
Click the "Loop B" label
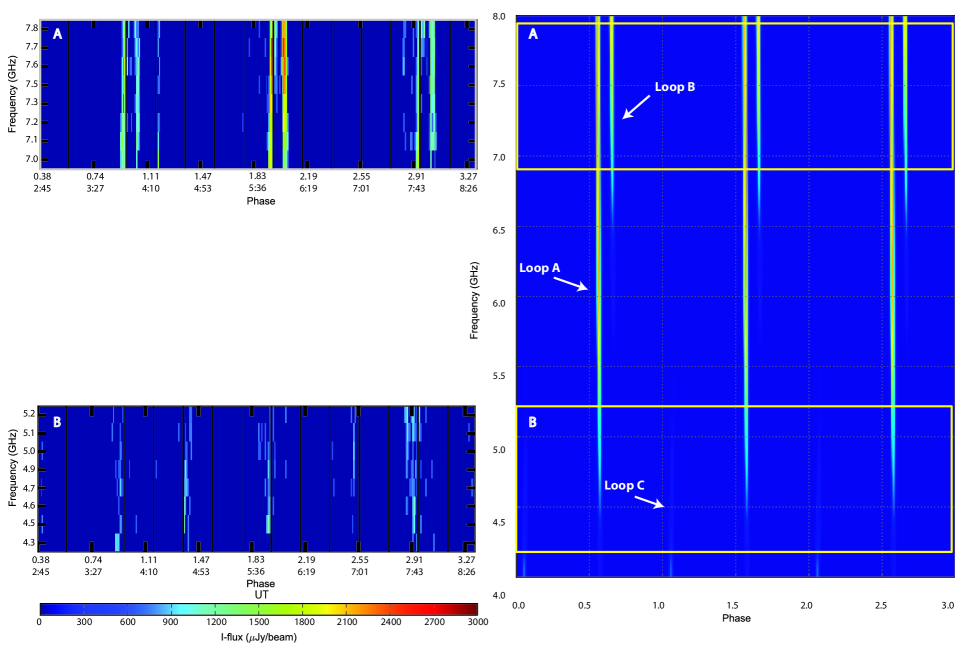[675, 87]
